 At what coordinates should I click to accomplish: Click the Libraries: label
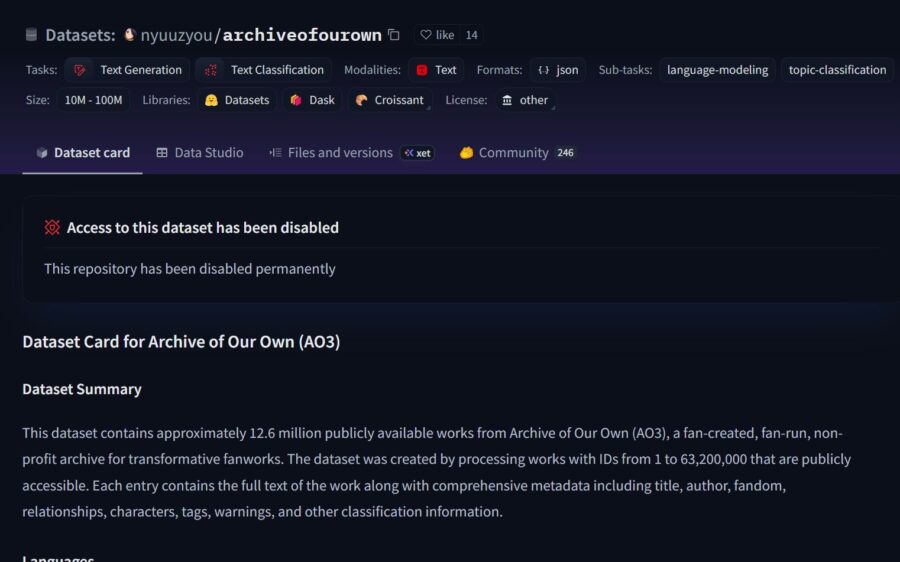pyautogui.click(x=166, y=100)
